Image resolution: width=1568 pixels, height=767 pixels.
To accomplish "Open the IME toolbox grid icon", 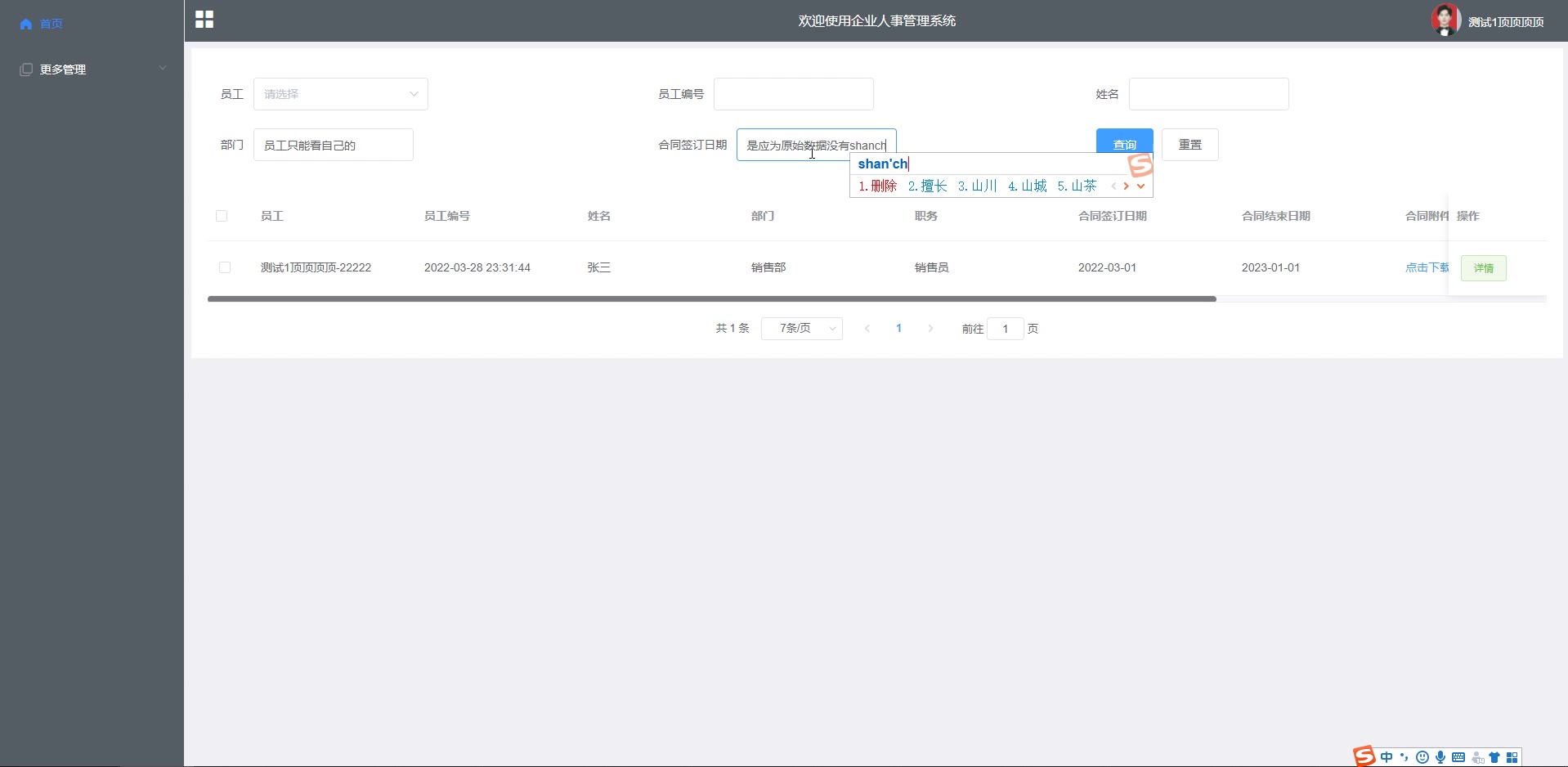I will (1512, 757).
